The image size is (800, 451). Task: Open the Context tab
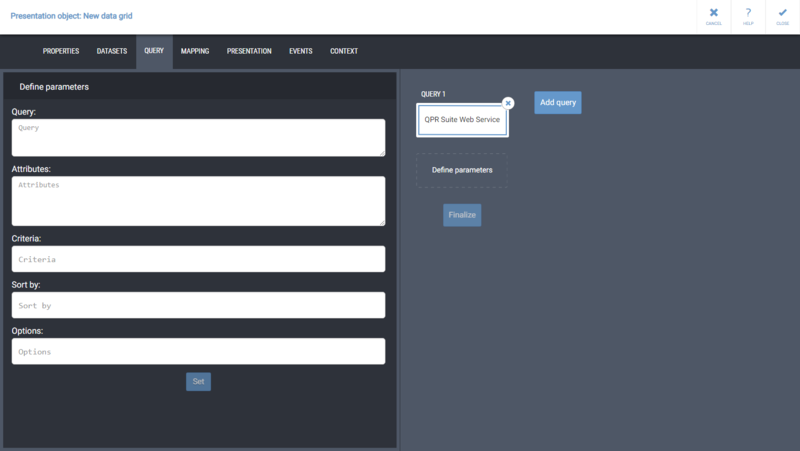point(344,51)
